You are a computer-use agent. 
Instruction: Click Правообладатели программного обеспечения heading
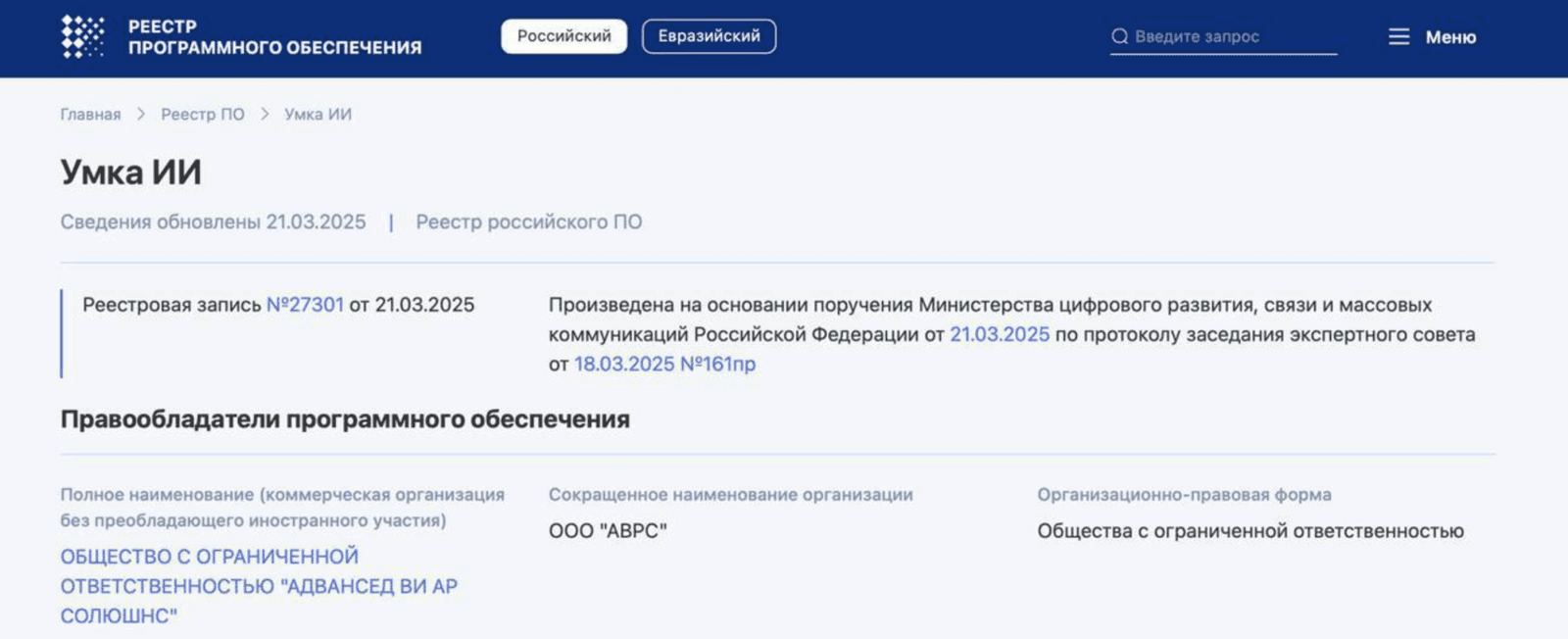345,419
